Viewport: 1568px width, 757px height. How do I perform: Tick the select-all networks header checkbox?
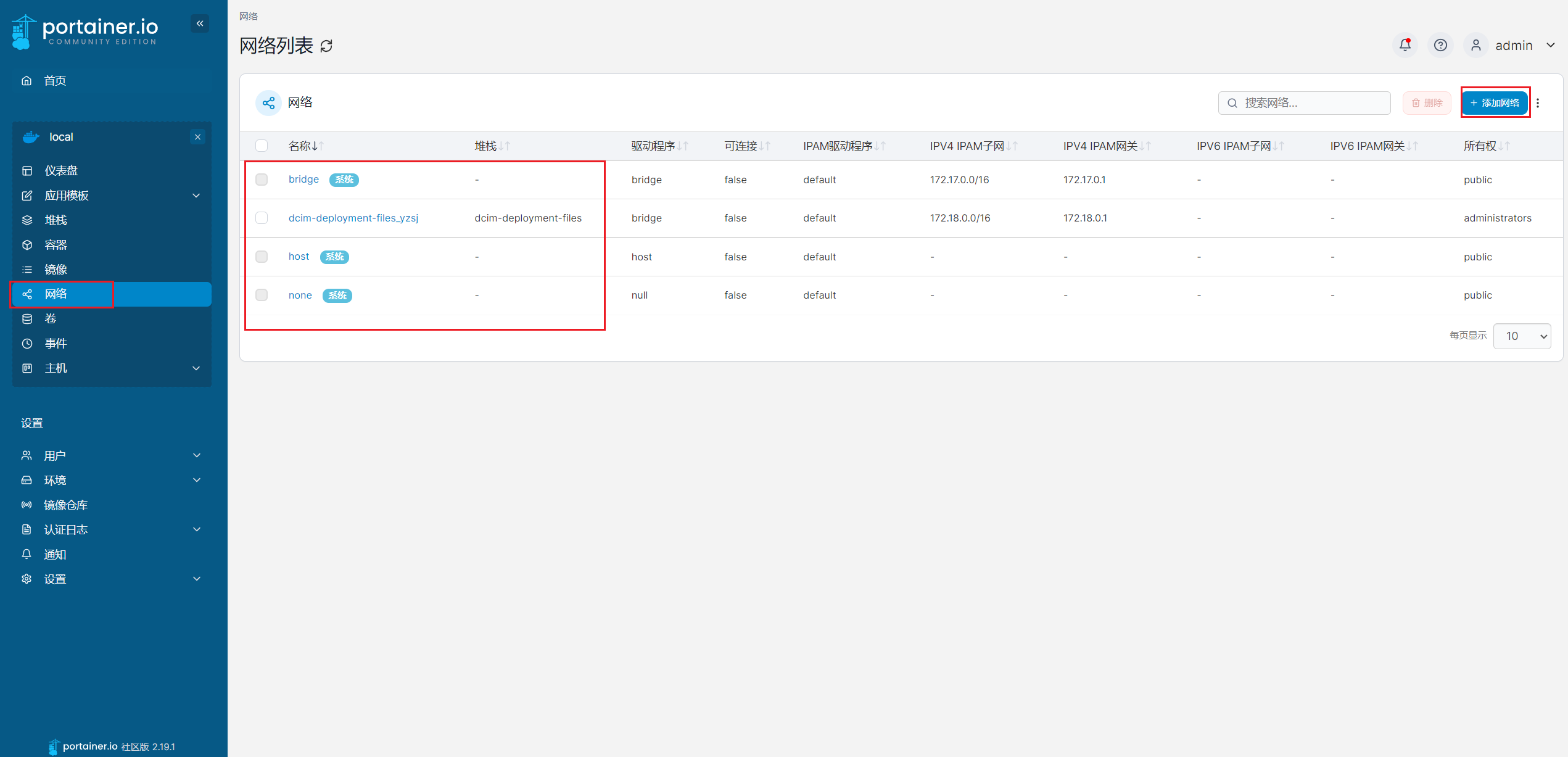click(262, 146)
